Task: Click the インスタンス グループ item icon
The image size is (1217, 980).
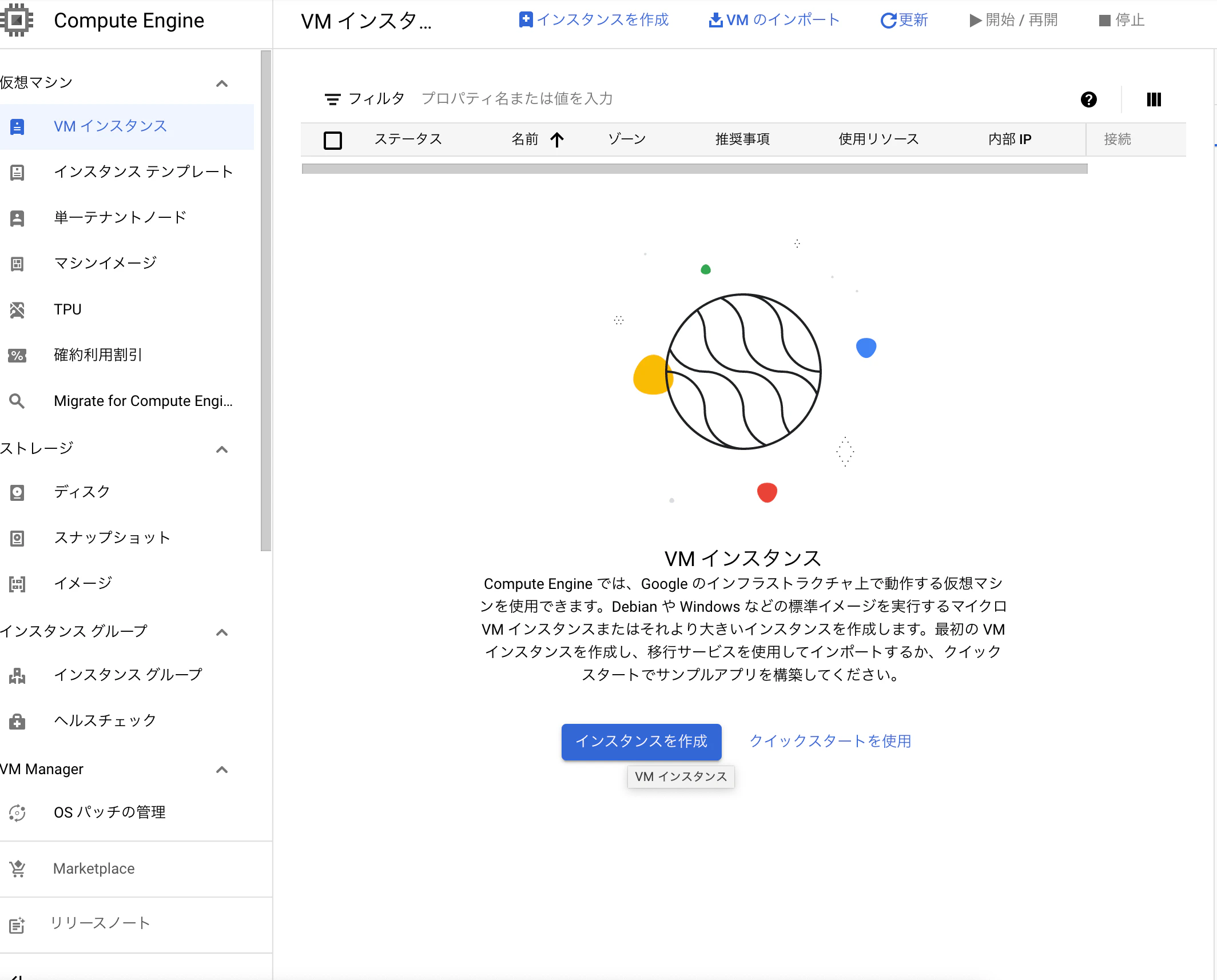Action: click(x=17, y=675)
